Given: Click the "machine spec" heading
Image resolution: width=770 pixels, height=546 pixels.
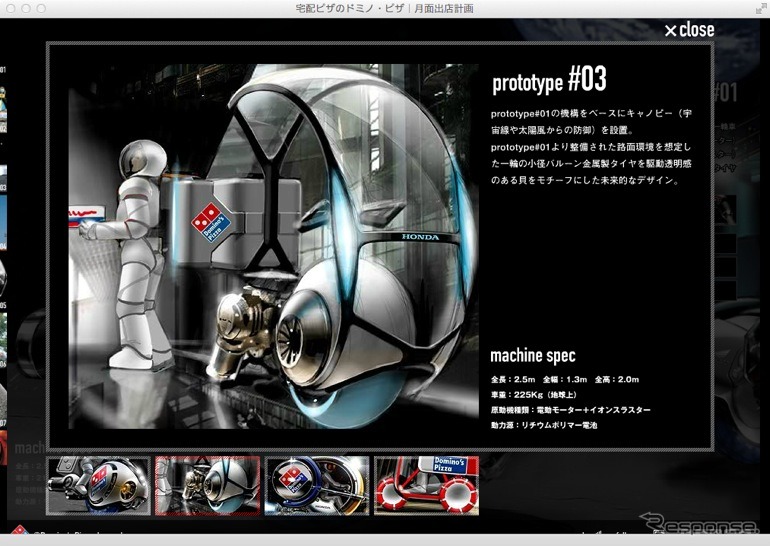Looking at the screenshot, I should (533, 355).
